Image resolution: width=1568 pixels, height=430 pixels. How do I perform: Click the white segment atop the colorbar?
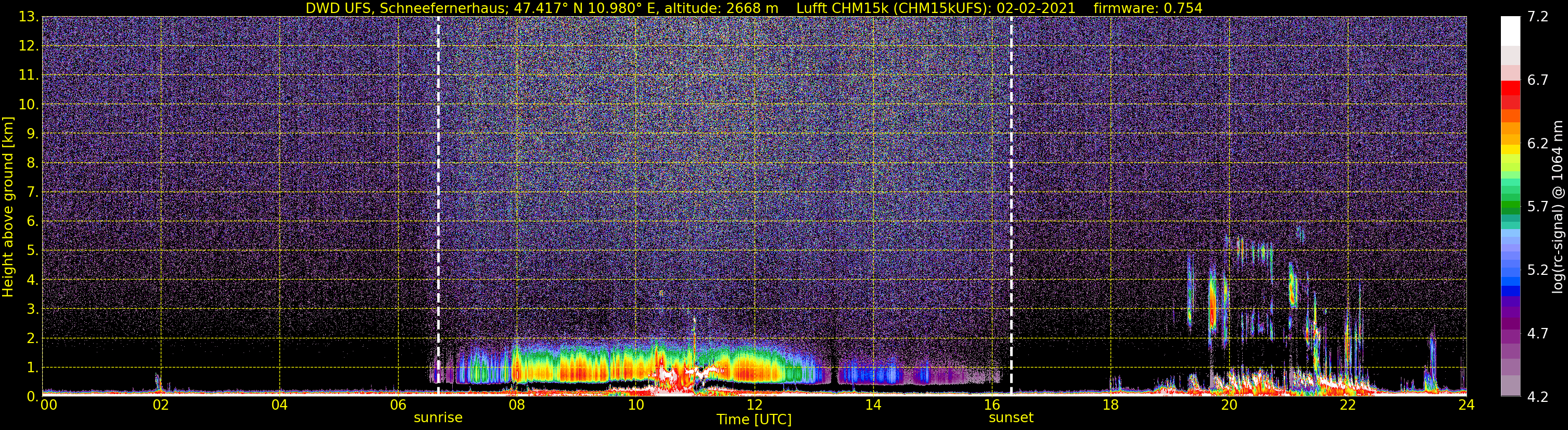(x=1510, y=30)
